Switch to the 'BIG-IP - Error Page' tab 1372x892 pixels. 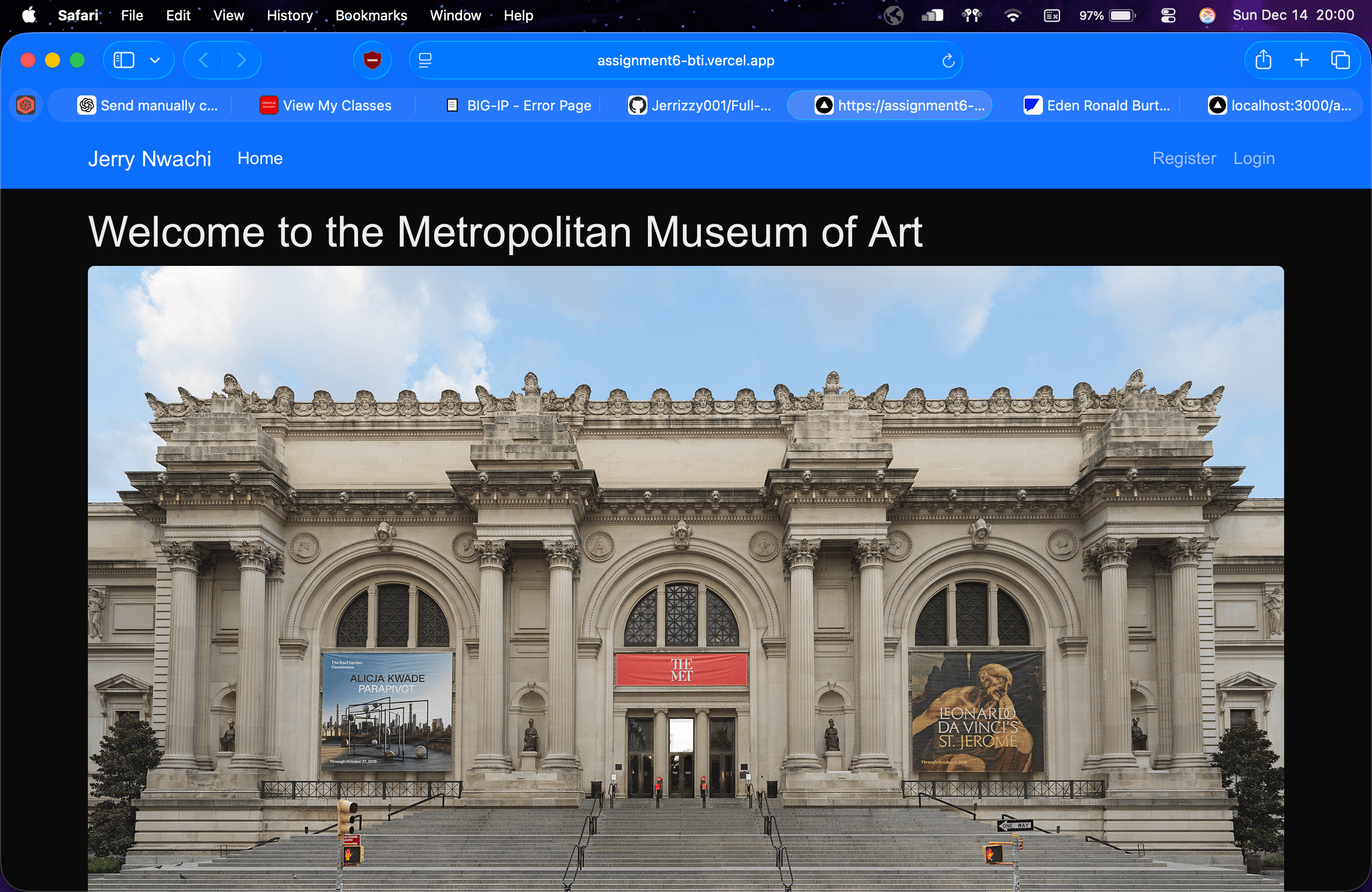pos(519,106)
